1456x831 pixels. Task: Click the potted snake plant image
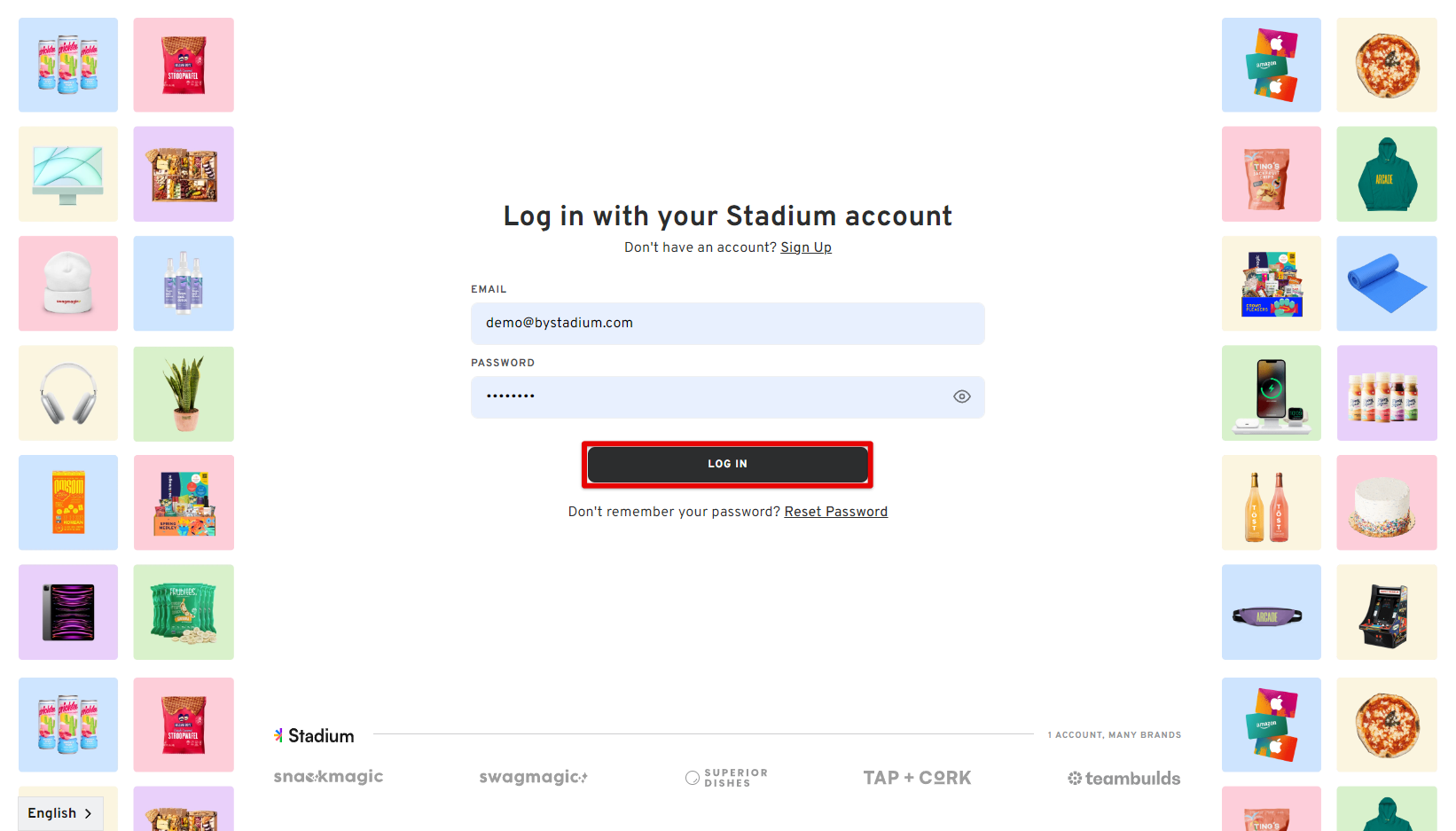coord(183,393)
